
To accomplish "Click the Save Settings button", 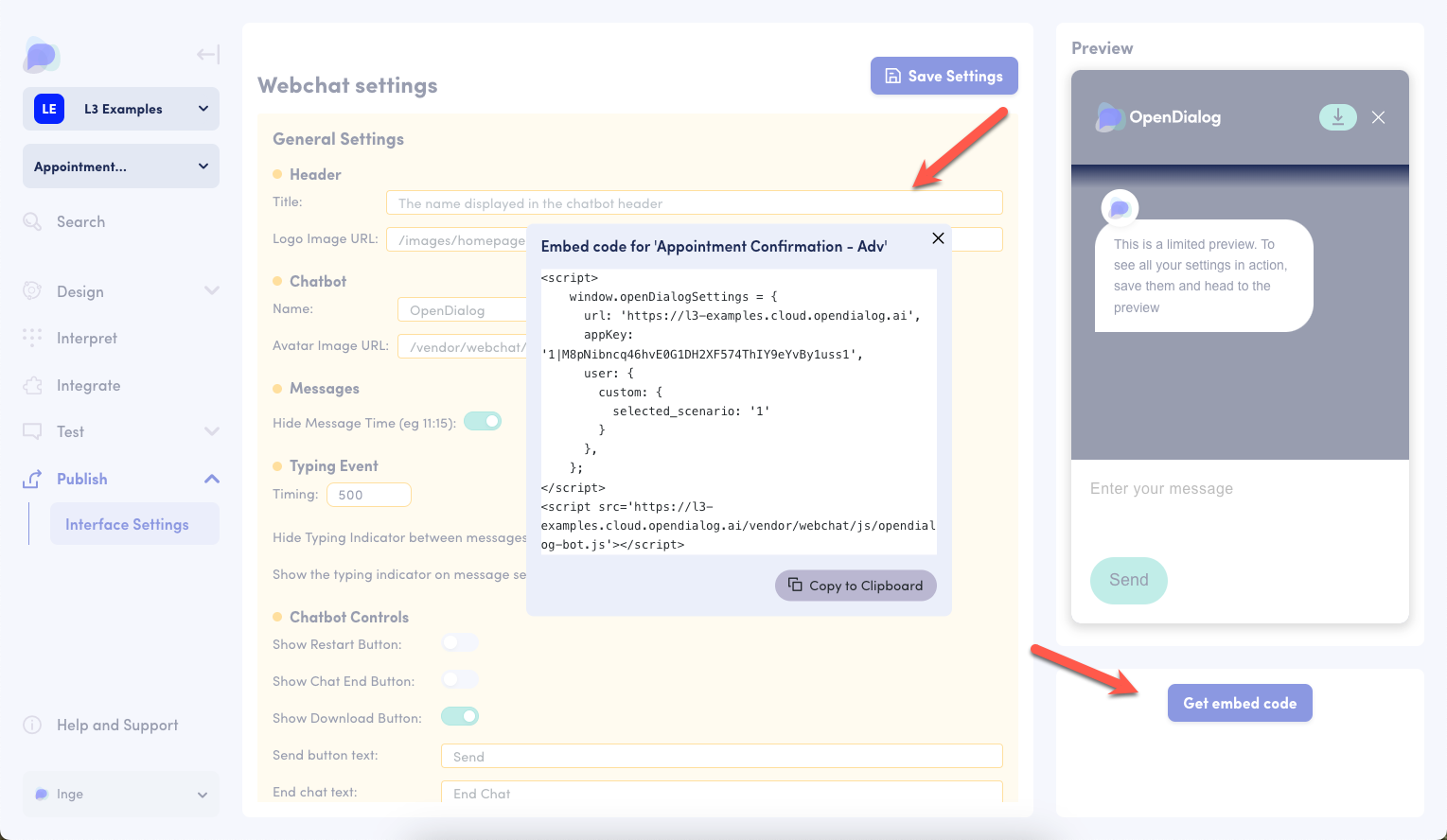I will 944,76.
